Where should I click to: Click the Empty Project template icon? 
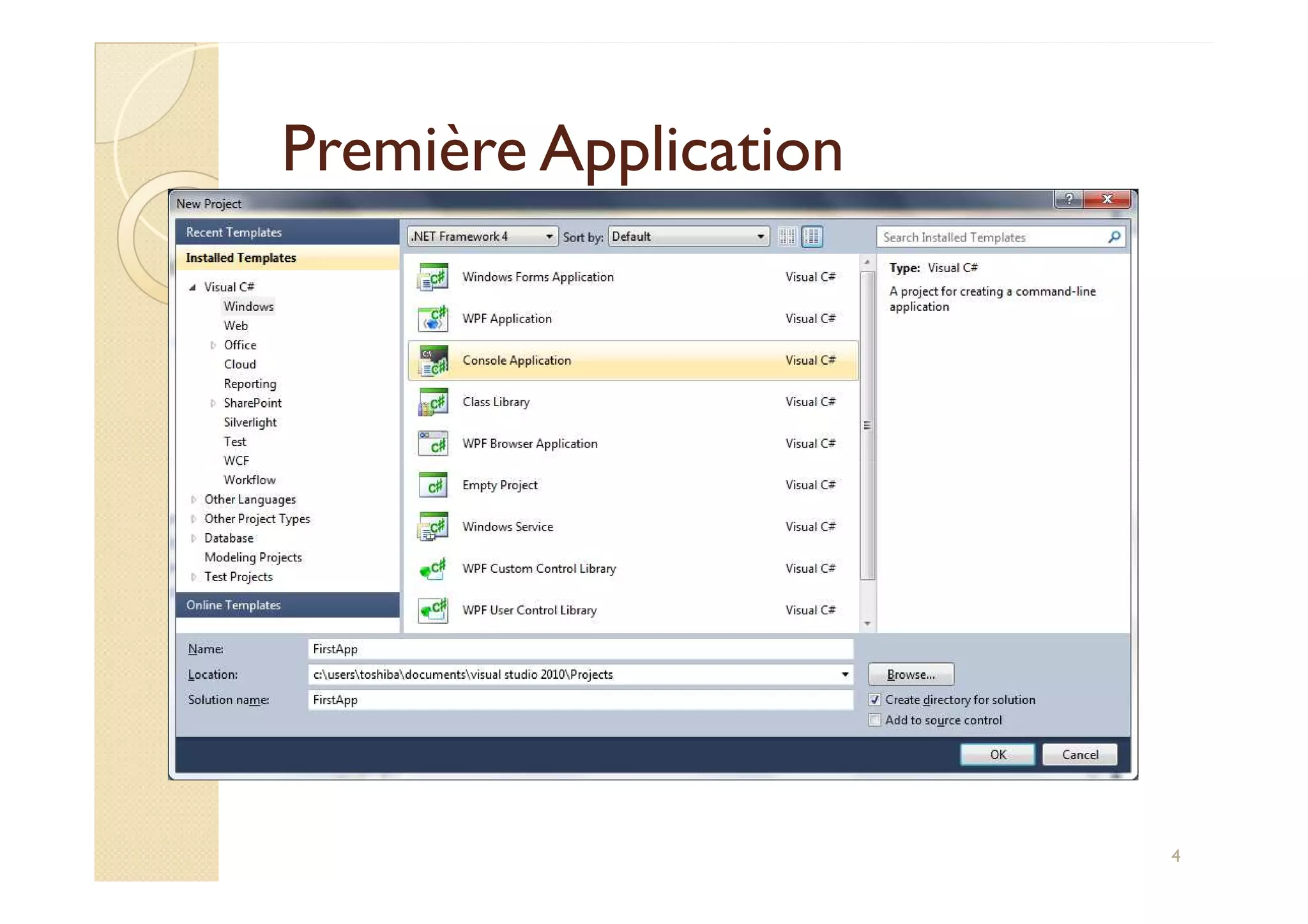[432, 485]
